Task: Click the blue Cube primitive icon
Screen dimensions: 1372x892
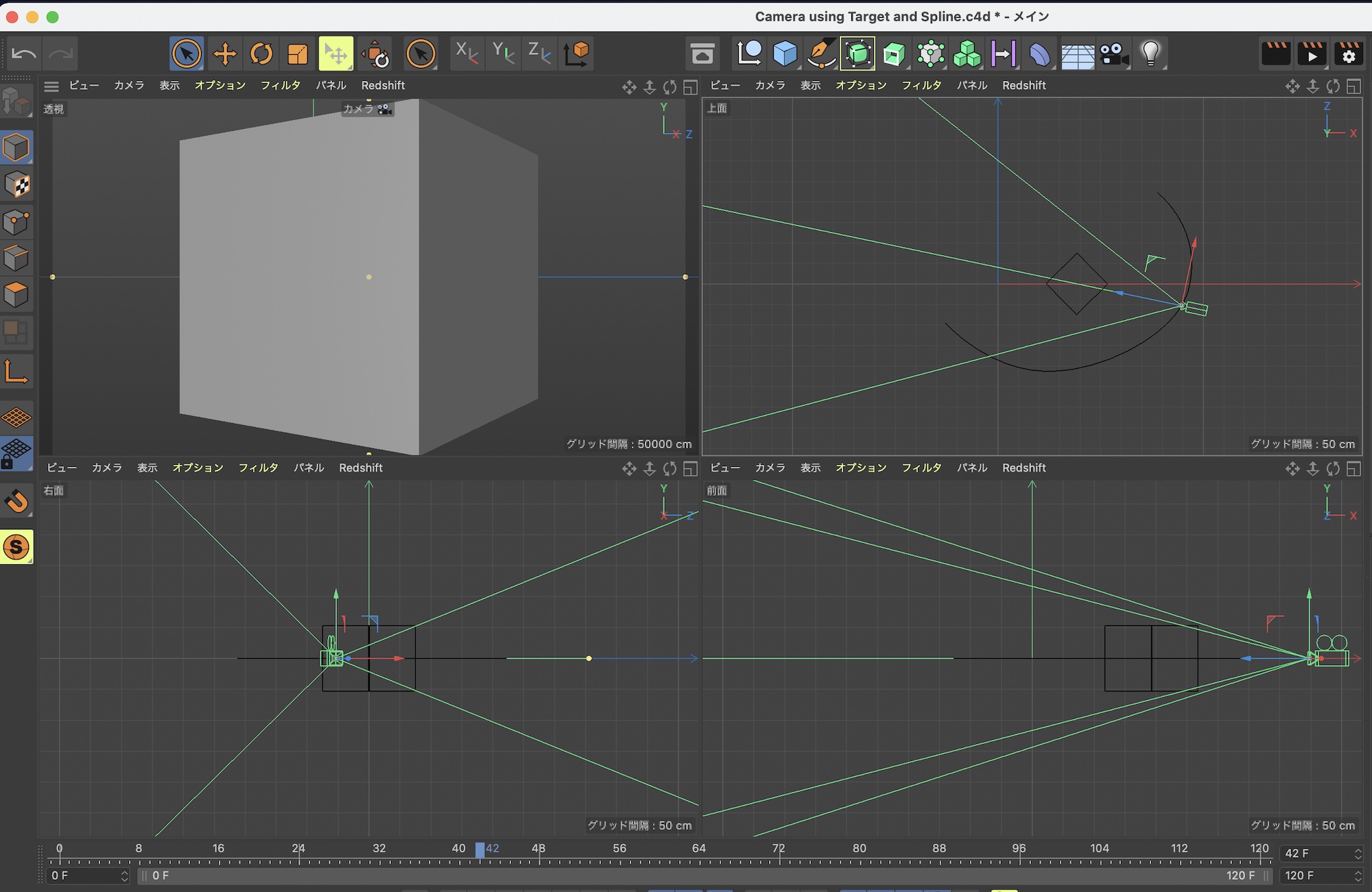Action: click(785, 53)
